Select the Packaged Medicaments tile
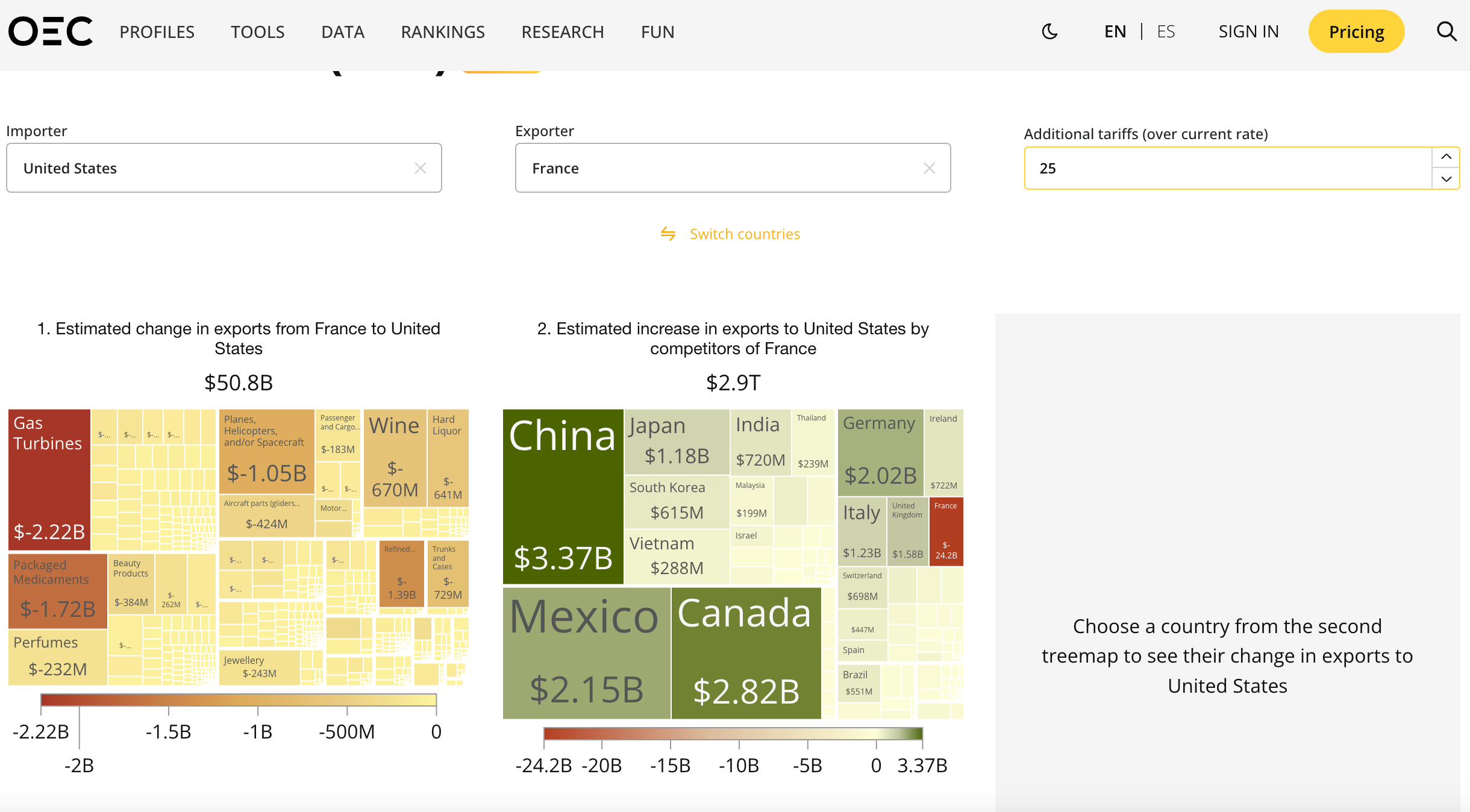1470x812 pixels. point(58,591)
